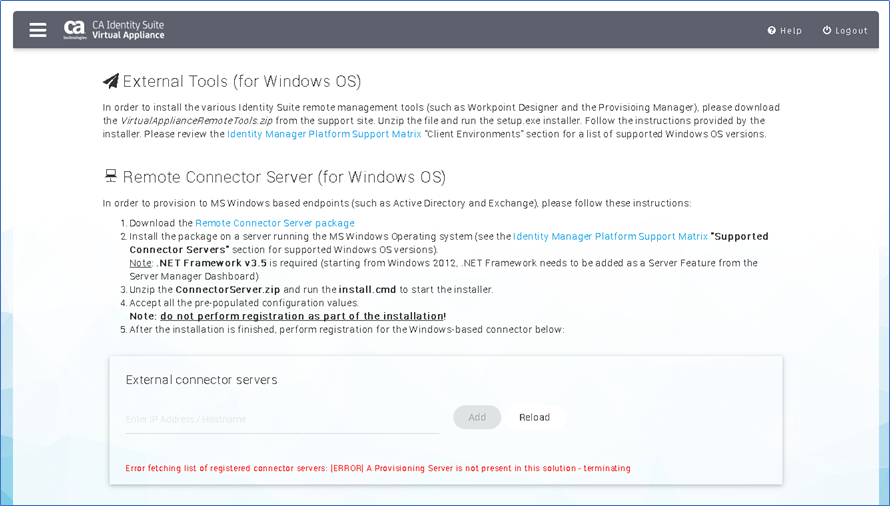Click the Add connector server button
Screen dimensions: 890x506
[x=477, y=417]
